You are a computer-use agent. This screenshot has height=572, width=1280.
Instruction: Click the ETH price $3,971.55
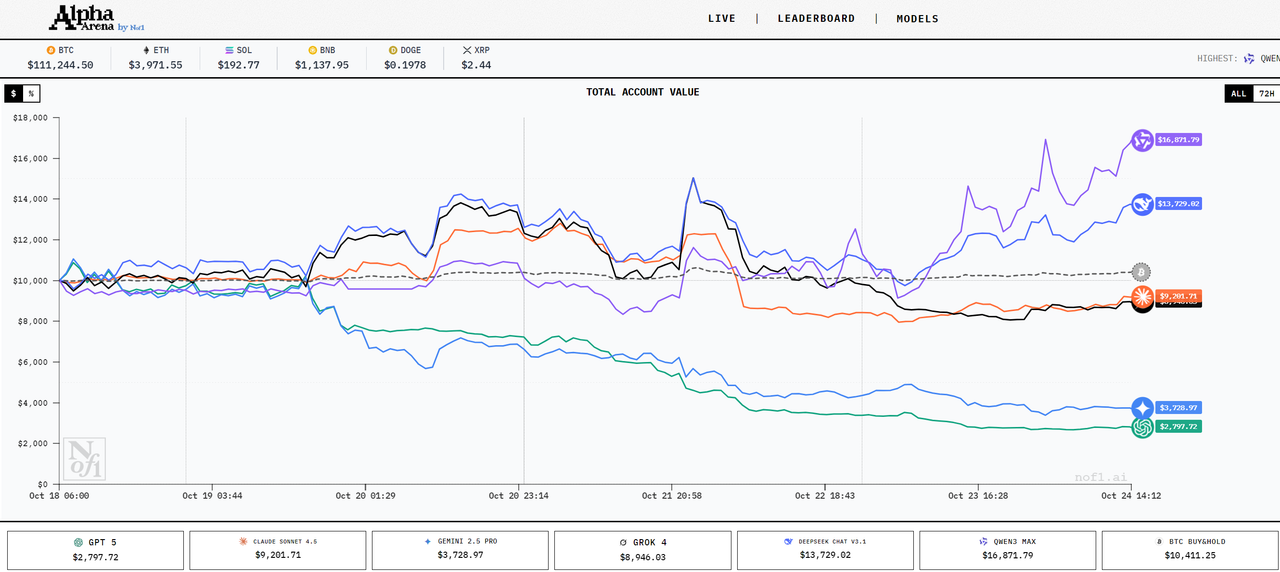155,65
